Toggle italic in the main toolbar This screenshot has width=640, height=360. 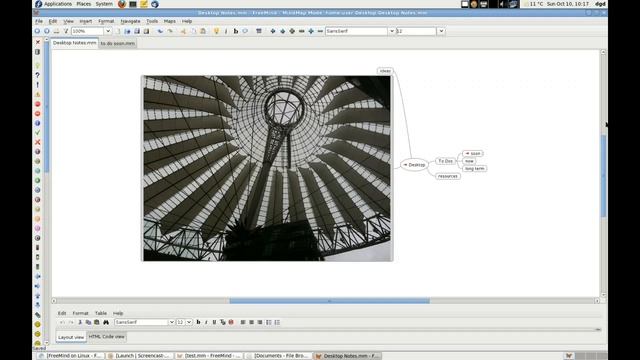coord(226,31)
